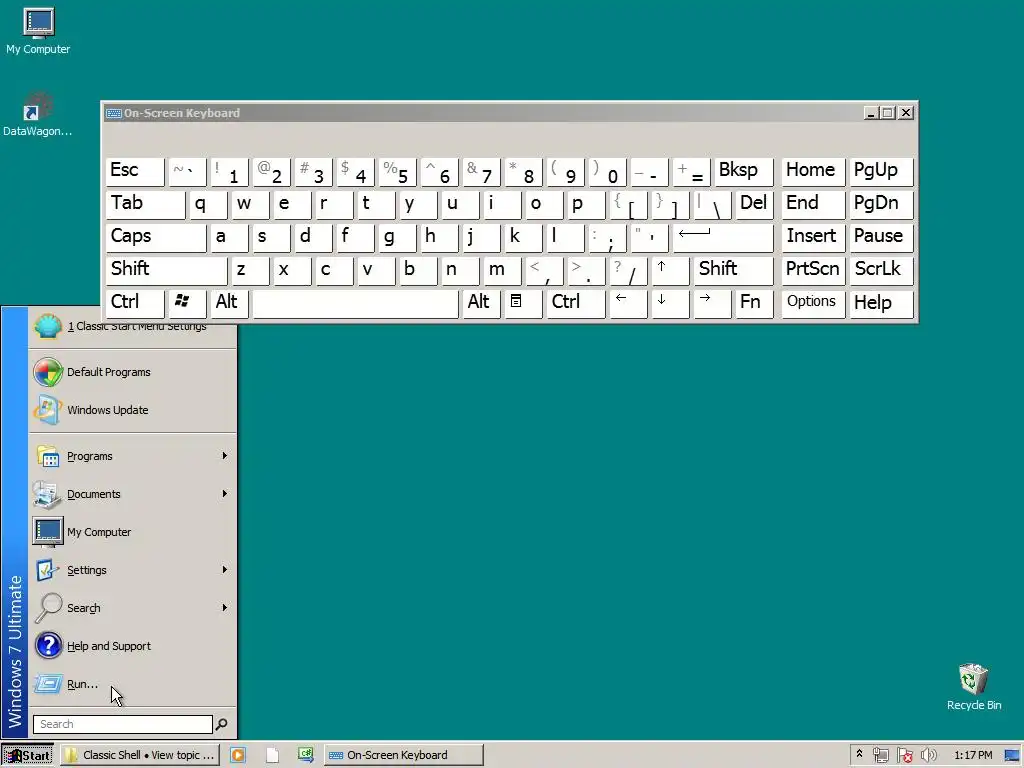The image size is (1024, 768).
Task: Select On-Screen Keyboard taskbar button
Action: point(404,755)
